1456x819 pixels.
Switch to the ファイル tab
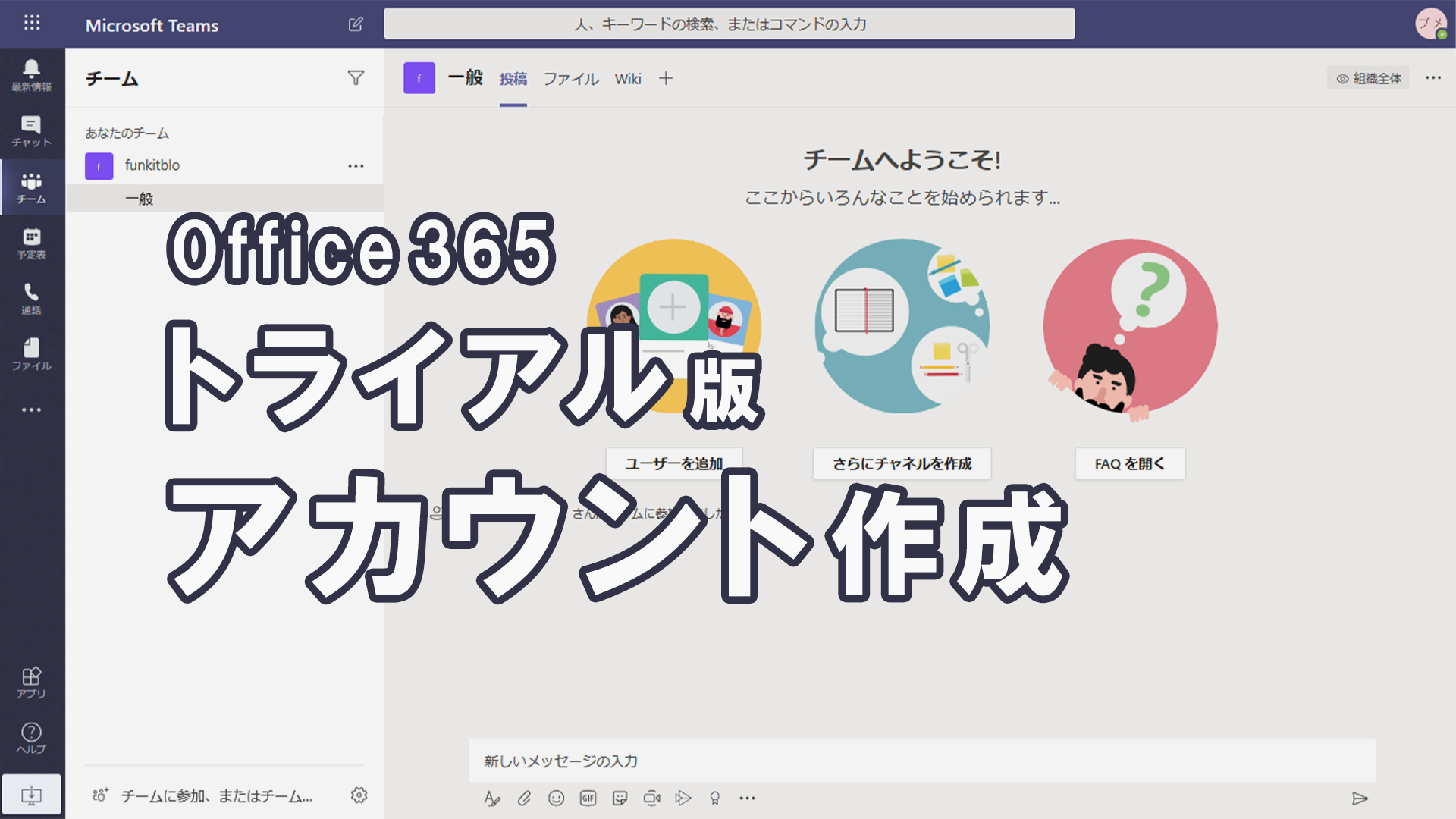(571, 79)
